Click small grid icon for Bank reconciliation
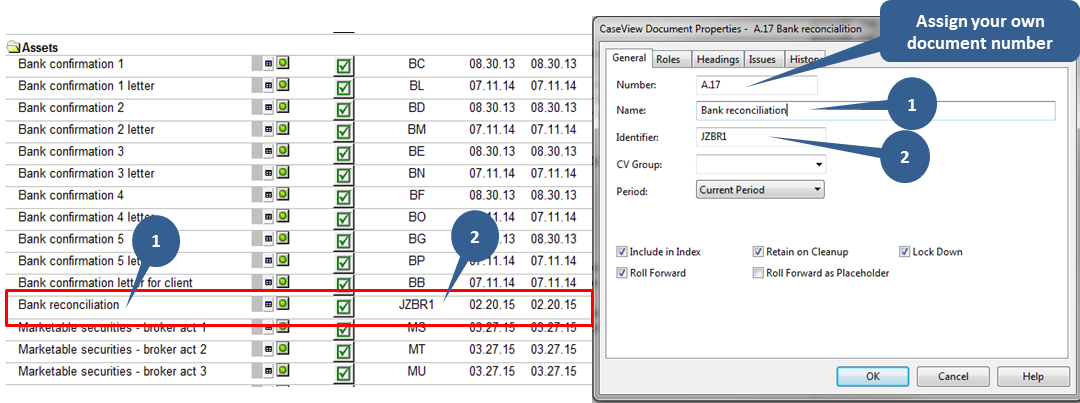This screenshot has width=1080, height=403. [x=269, y=304]
